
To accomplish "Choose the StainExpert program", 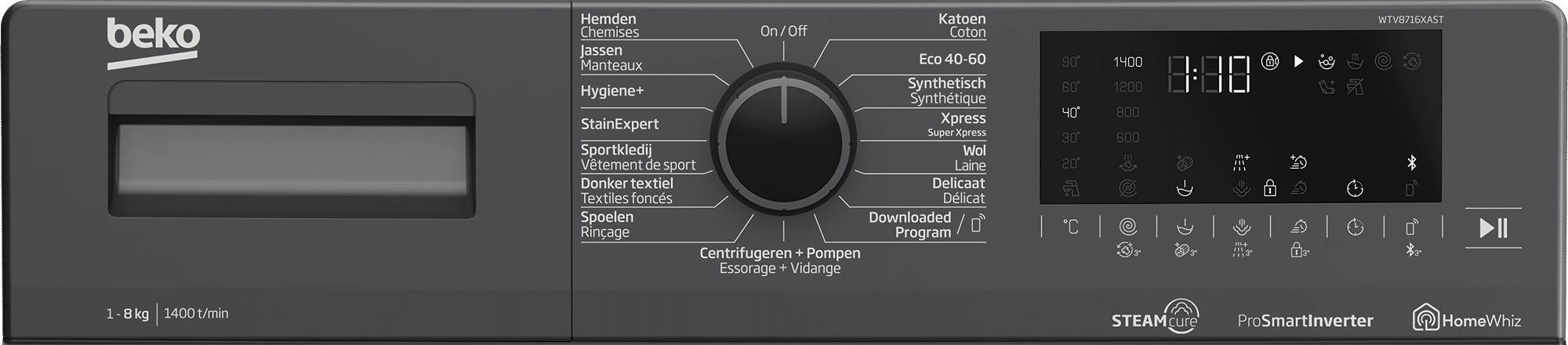I will [x=619, y=124].
